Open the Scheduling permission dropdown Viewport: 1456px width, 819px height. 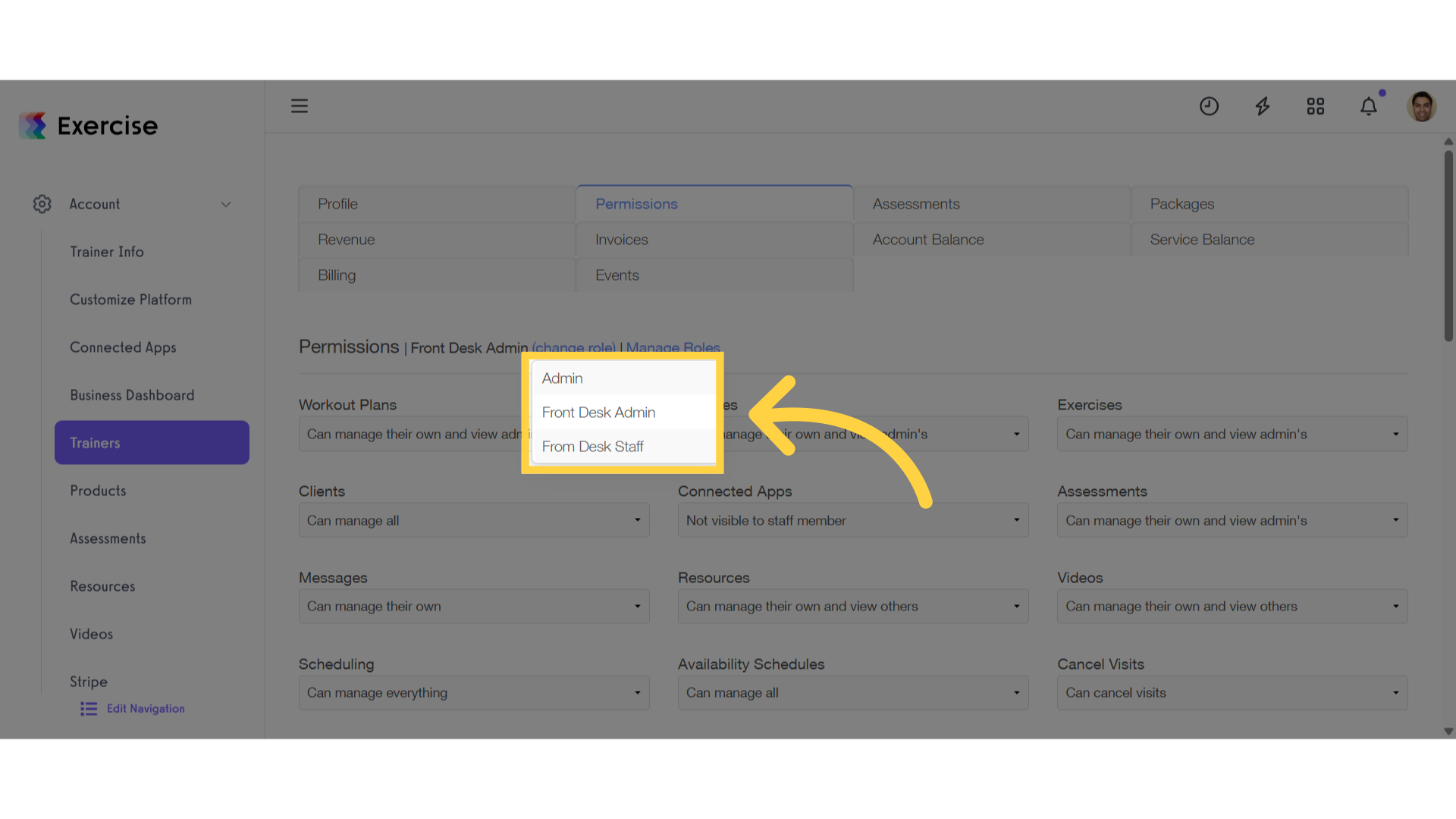coord(474,693)
